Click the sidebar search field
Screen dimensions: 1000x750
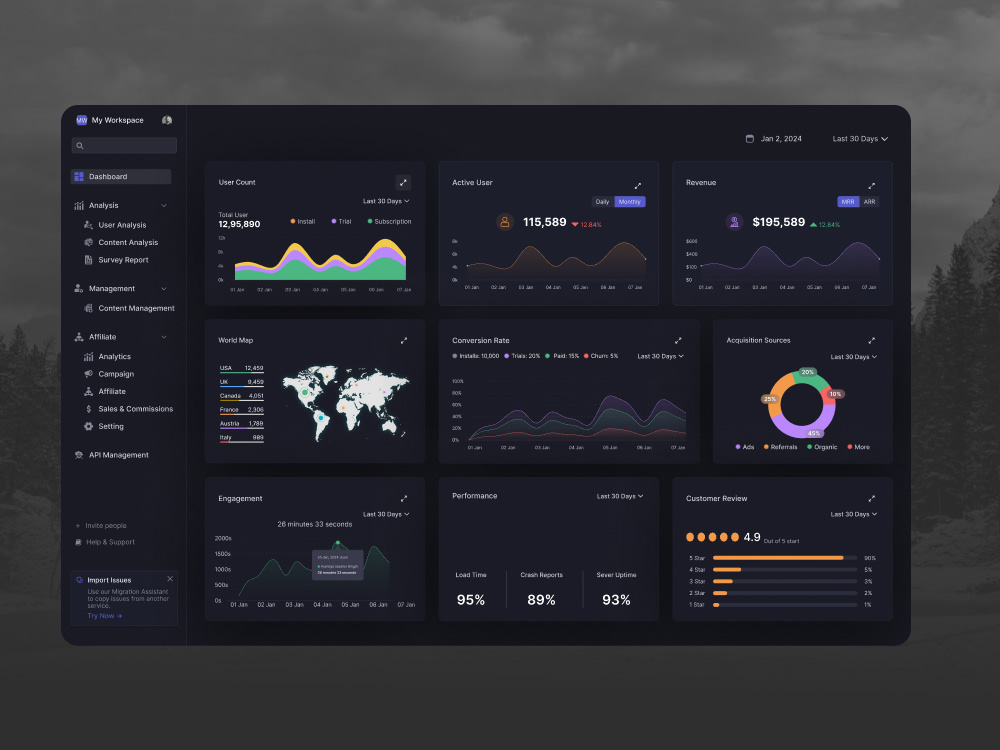pos(124,146)
